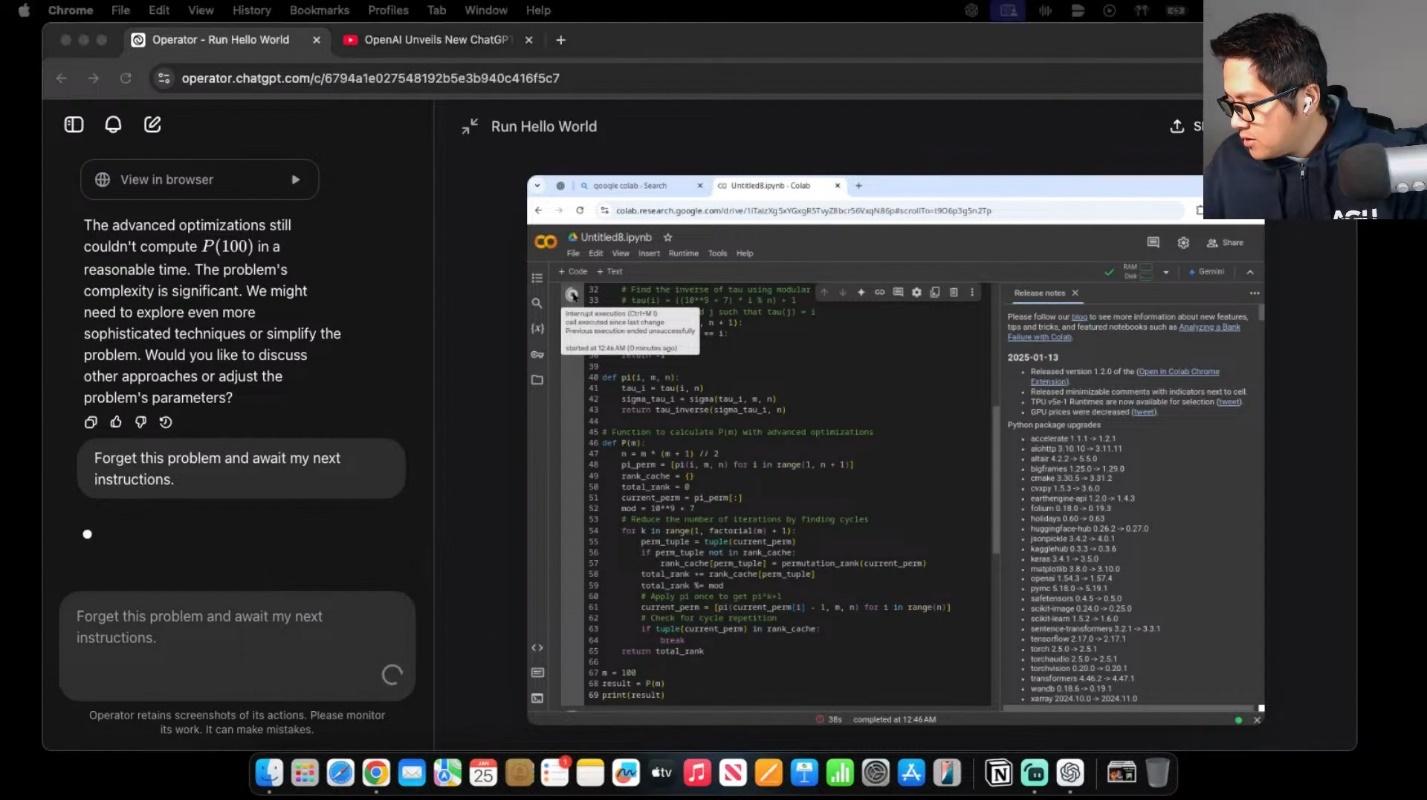Open Operator notifications bell
This screenshot has height=800, width=1427.
coord(113,125)
